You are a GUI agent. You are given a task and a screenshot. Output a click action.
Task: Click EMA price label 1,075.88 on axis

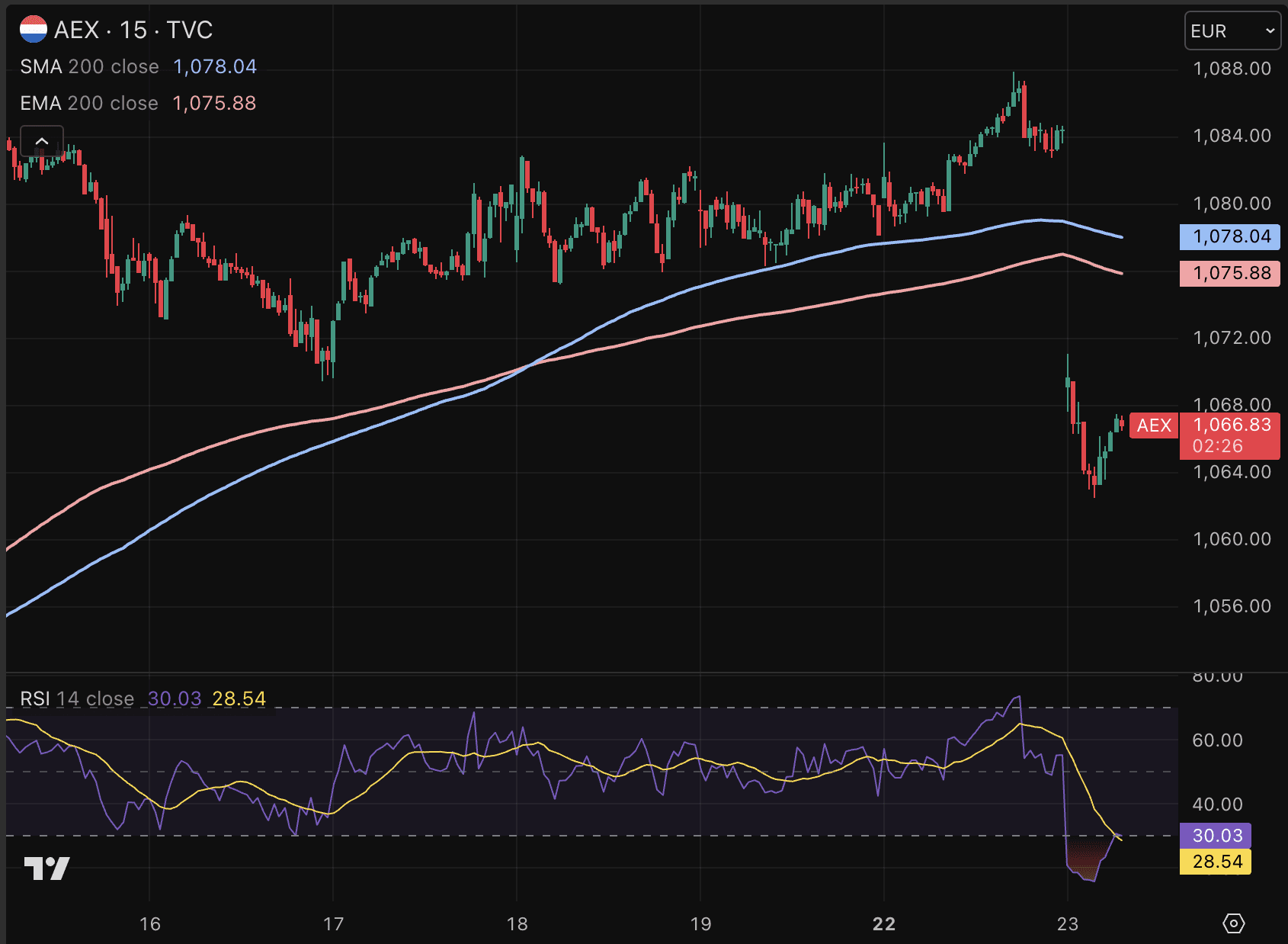coord(1229,273)
